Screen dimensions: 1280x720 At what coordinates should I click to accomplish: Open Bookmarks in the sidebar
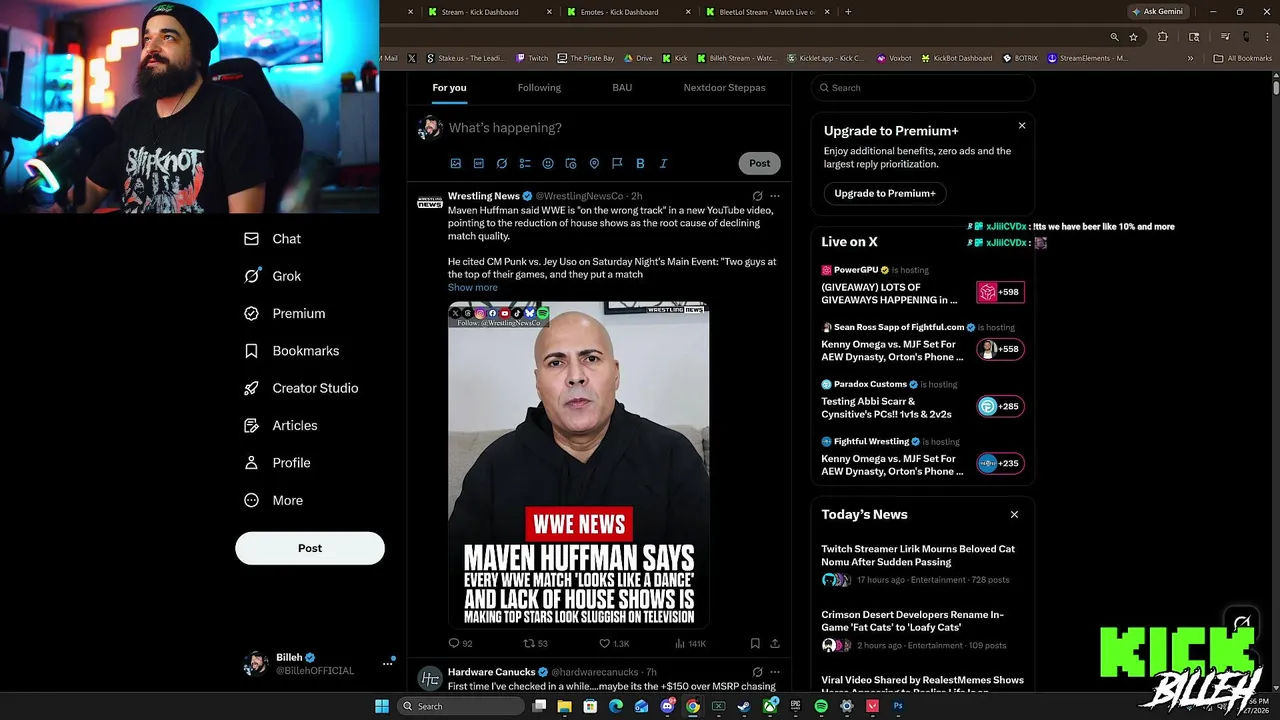tap(292, 351)
